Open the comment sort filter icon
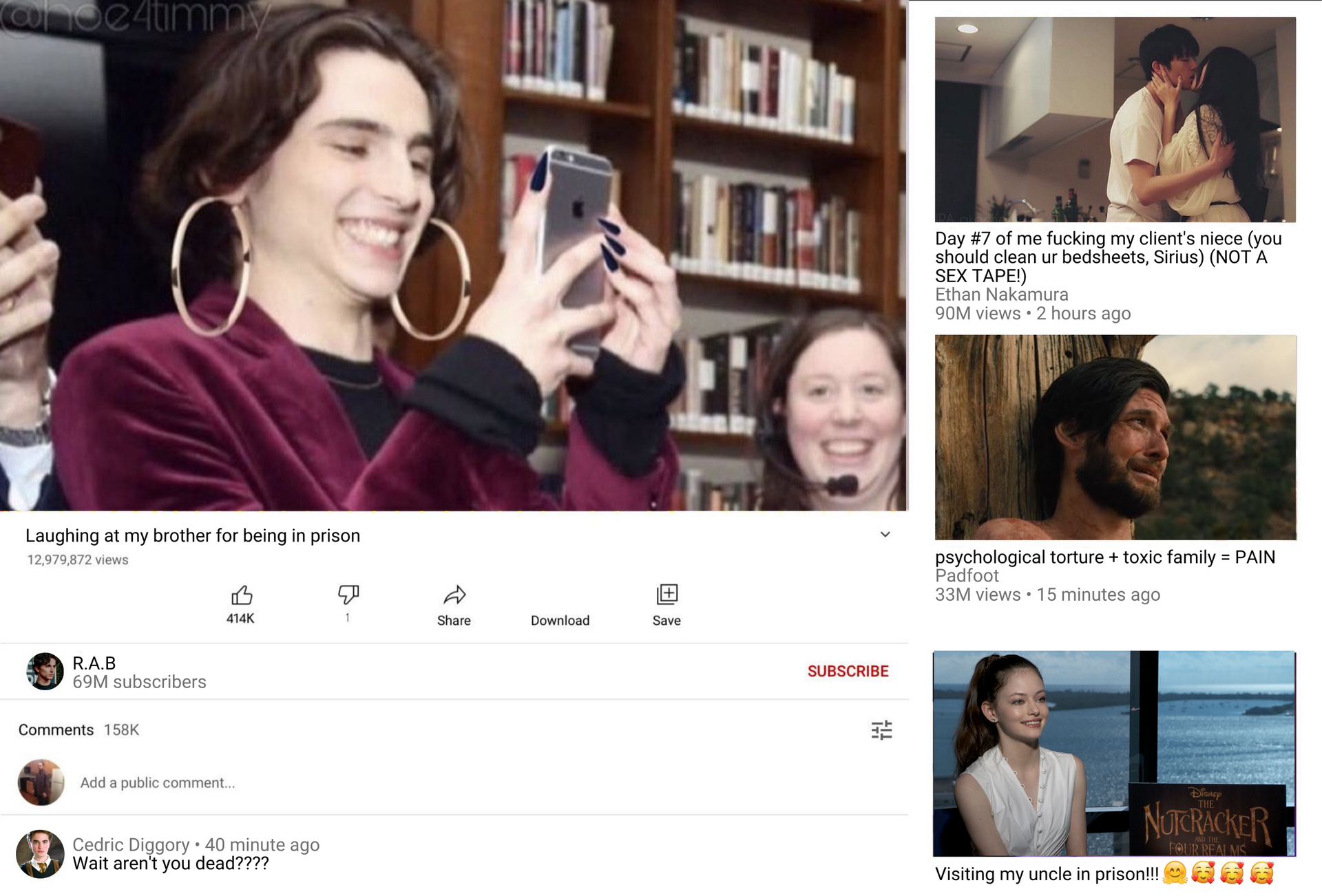 pos(881,729)
